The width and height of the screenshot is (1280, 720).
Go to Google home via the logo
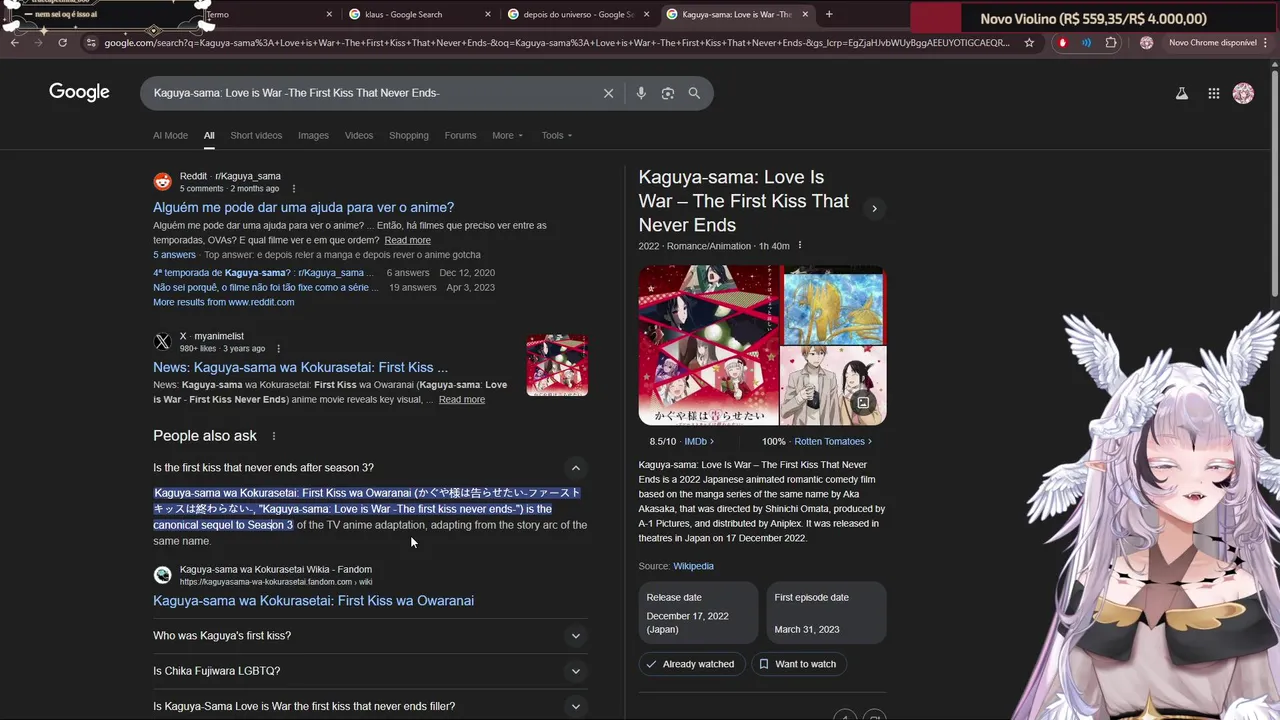pyautogui.click(x=79, y=92)
